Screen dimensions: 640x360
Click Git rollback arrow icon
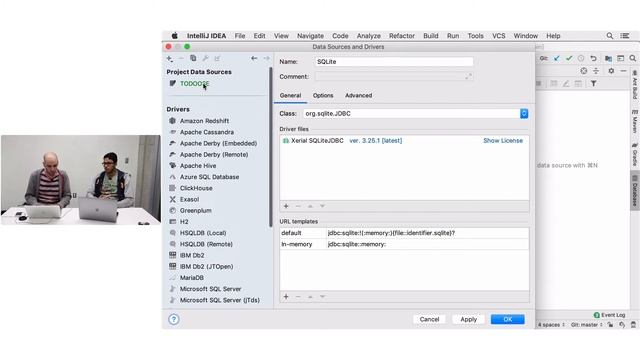[593, 58]
